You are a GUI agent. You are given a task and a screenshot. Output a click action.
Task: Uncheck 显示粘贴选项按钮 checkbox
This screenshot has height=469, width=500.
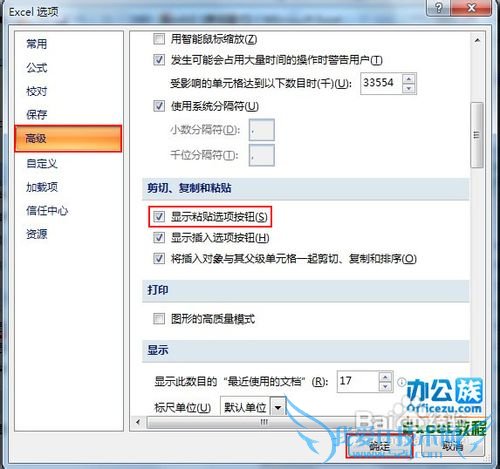point(159,217)
